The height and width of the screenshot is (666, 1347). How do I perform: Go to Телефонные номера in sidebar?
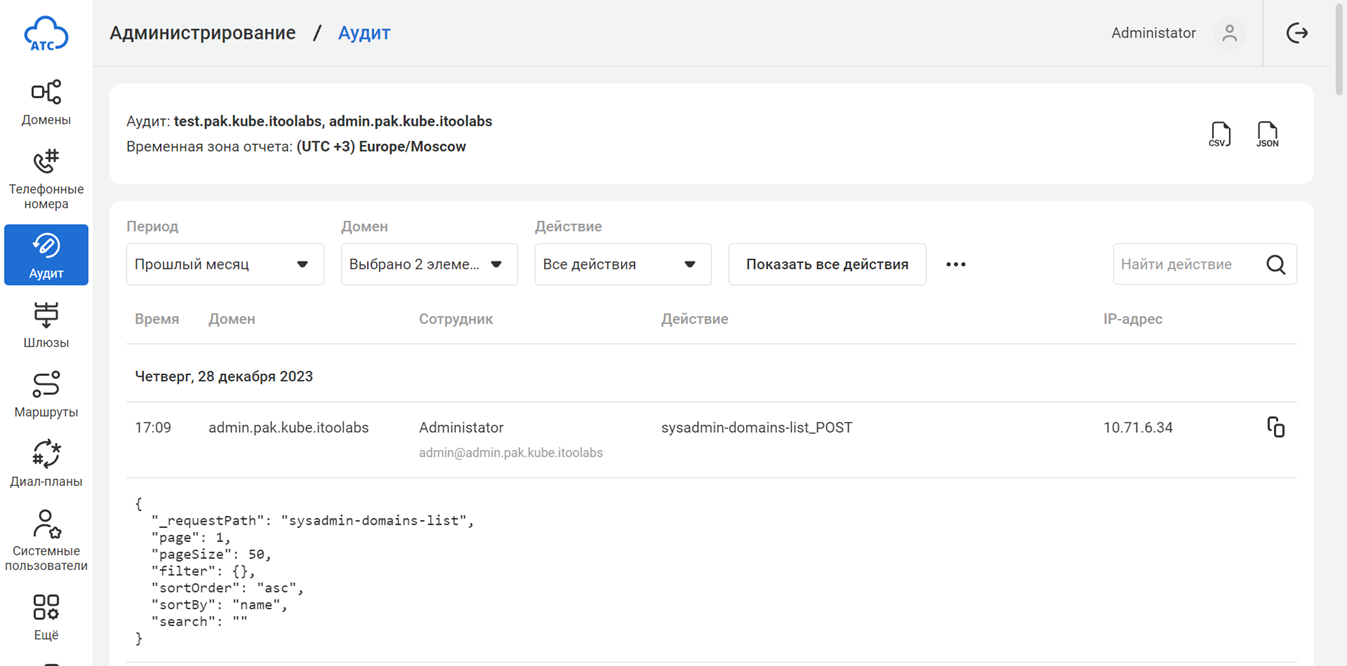[46, 179]
